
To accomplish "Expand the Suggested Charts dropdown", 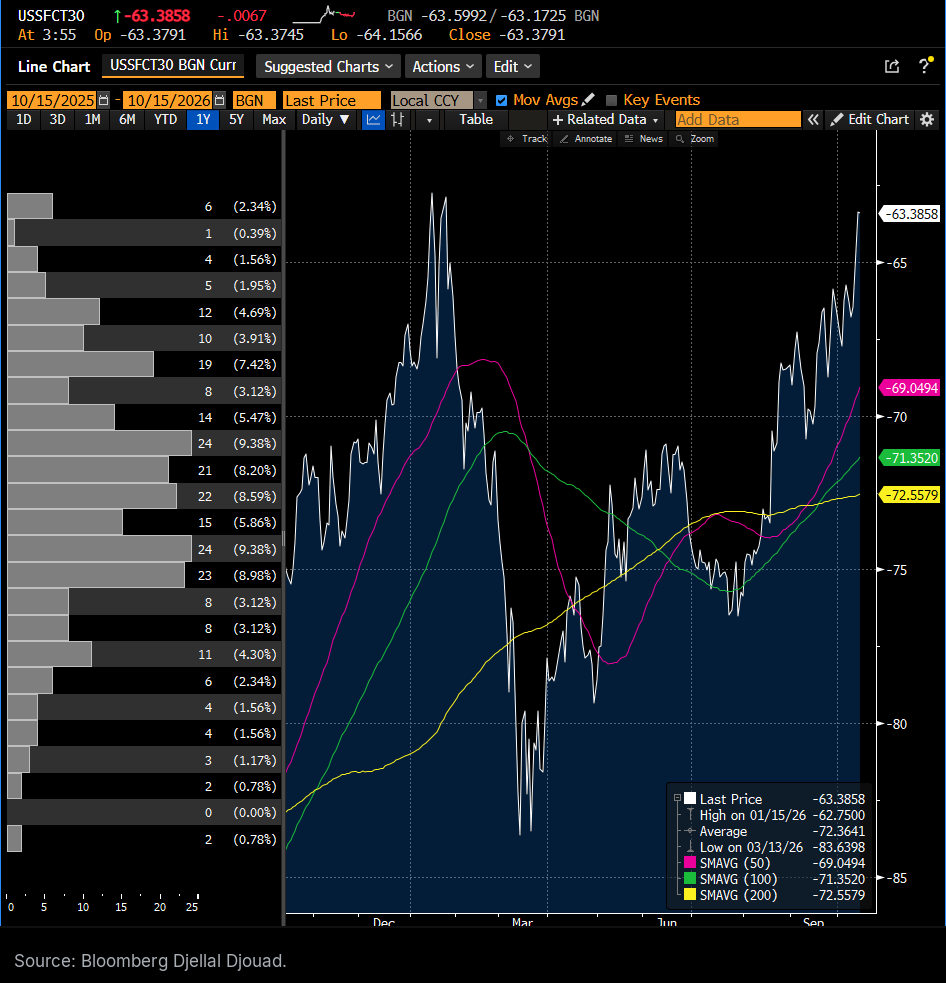I will 328,66.
